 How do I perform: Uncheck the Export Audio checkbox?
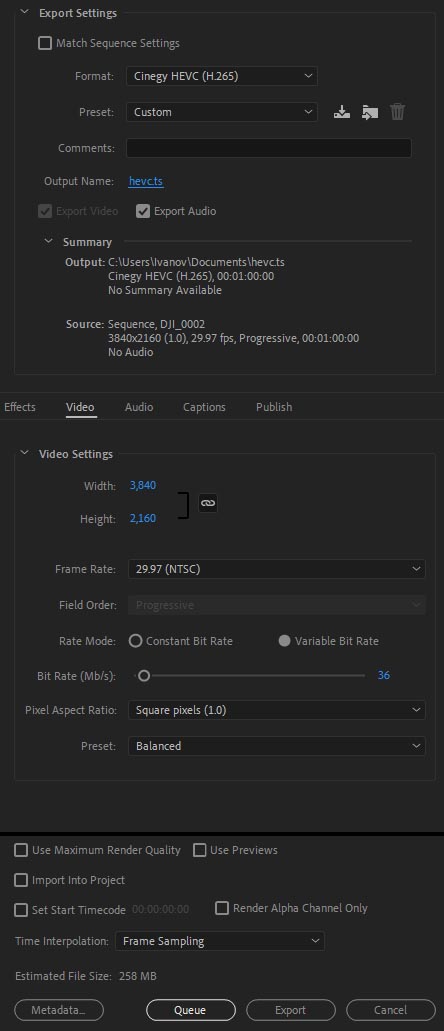[x=143, y=211]
